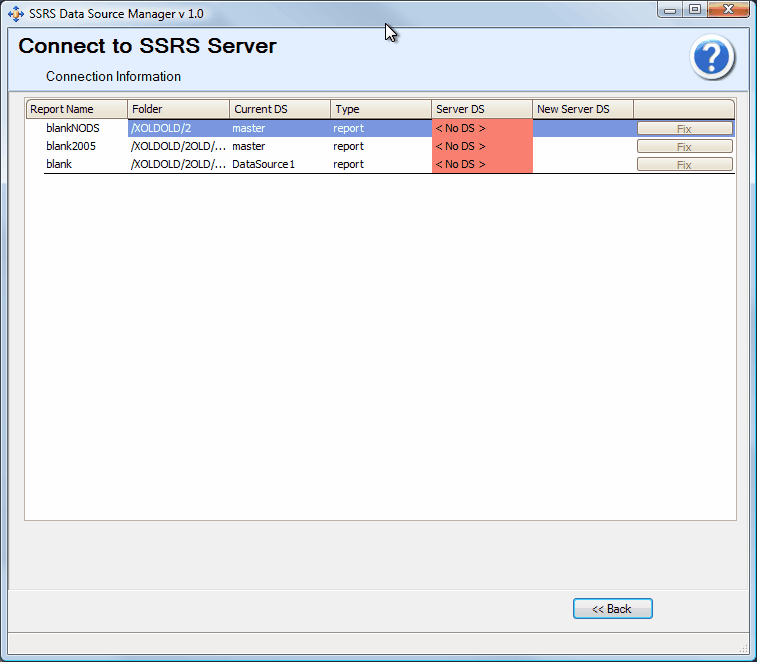Go back with the << Back button
Viewport: 757px width, 662px height.
pos(613,608)
